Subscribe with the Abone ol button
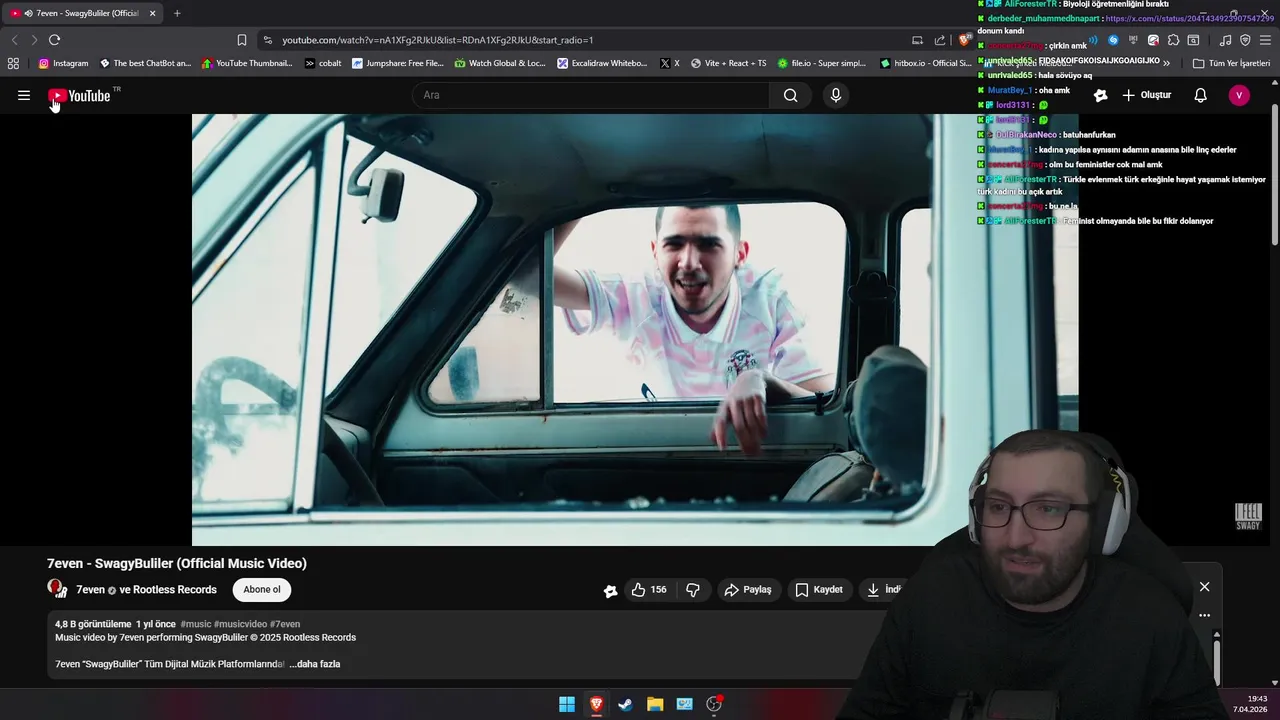 [x=262, y=590]
